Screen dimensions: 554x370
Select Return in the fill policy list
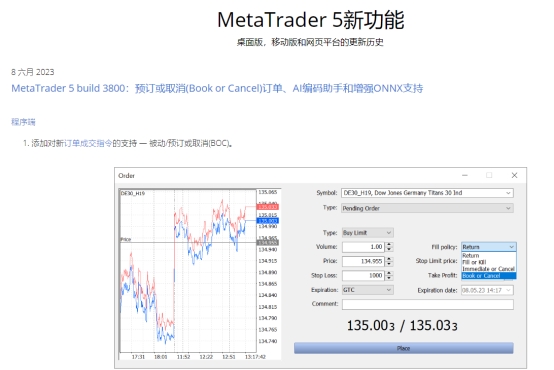489,255
